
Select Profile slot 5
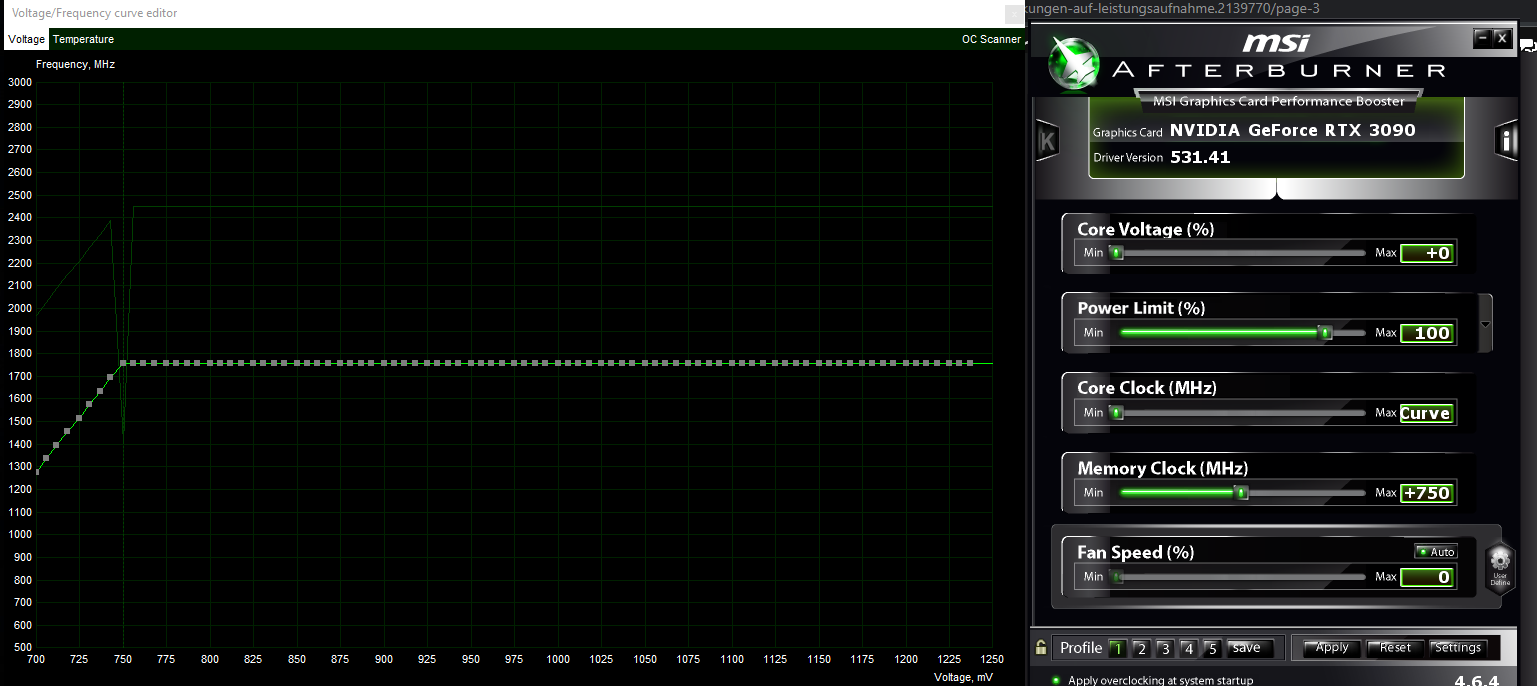(1212, 648)
